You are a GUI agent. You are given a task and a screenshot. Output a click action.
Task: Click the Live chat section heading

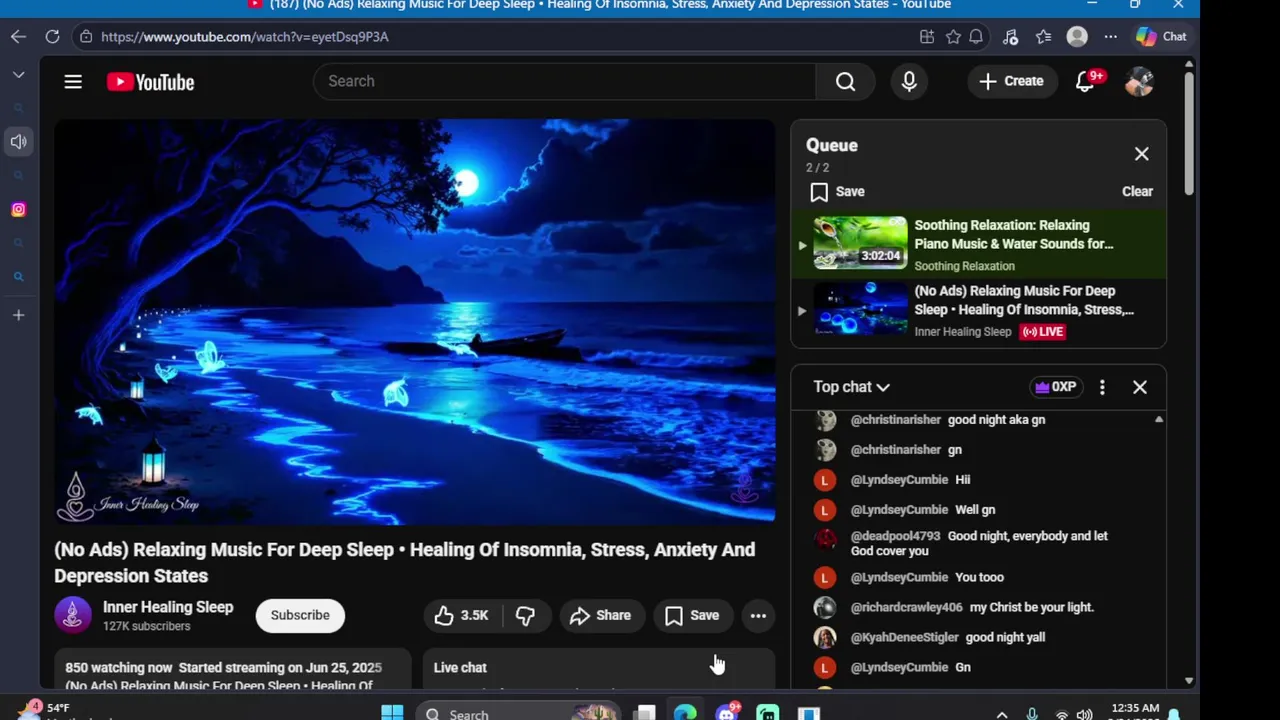tap(460, 667)
